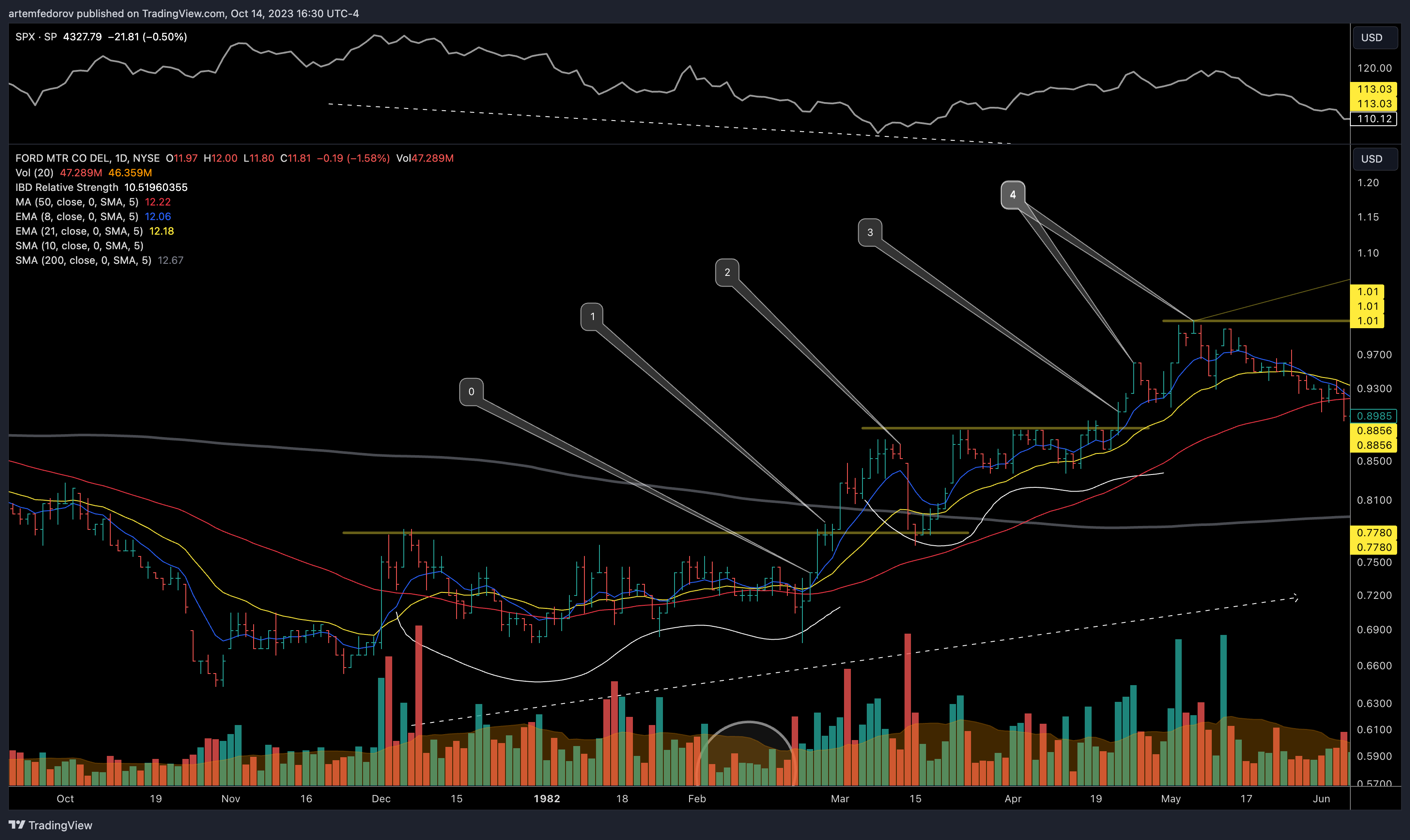
Task: Click annotation callout labeled 0
Action: 471,392
